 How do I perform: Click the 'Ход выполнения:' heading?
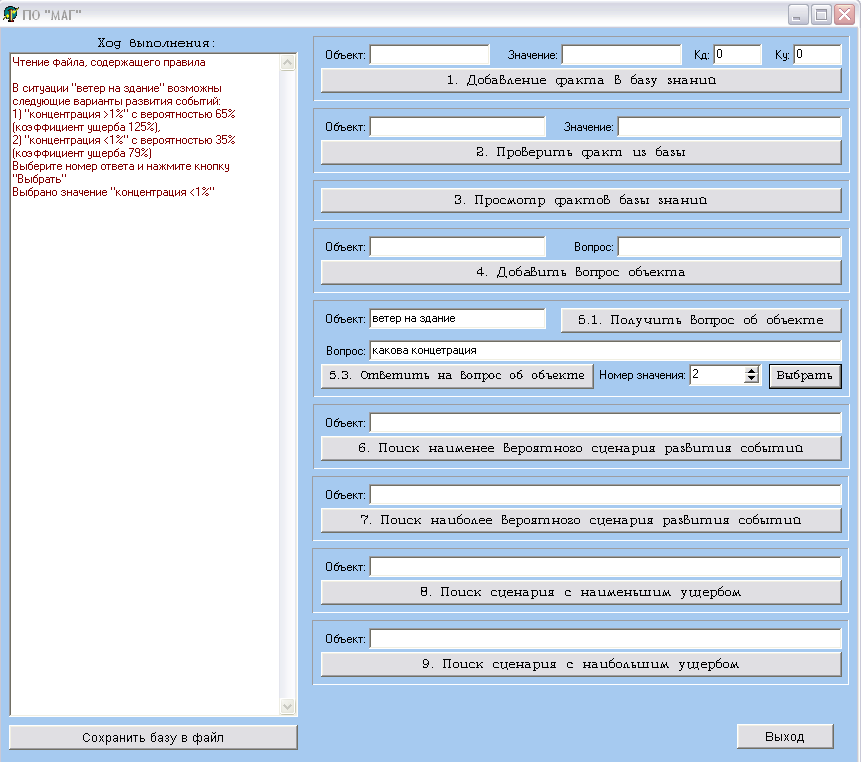156,43
